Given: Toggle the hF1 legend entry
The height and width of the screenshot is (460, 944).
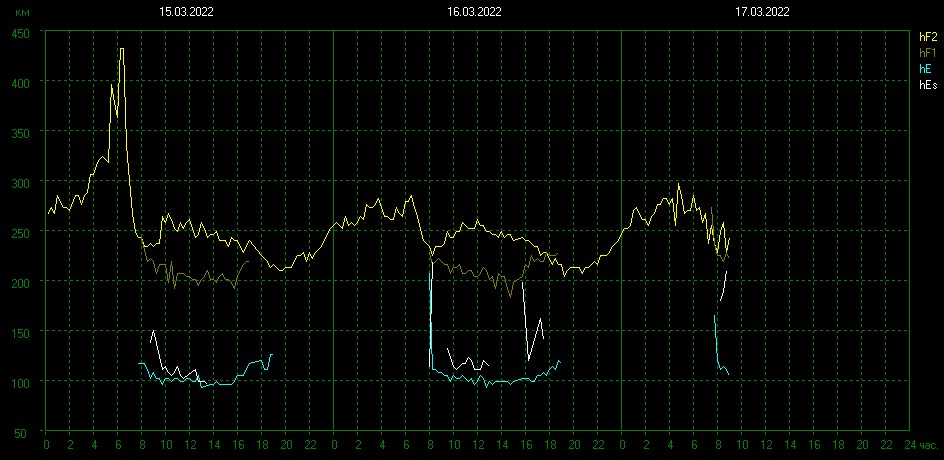Looking at the screenshot, I should point(927,52).
